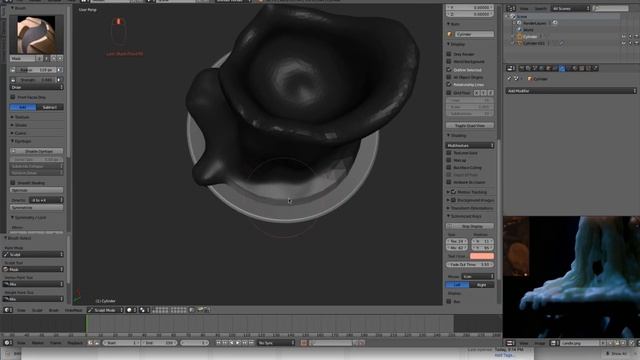This screenshot has height=360, width=640.
Task: Select RenderLayers row in outliner
Action: [534, 23]
